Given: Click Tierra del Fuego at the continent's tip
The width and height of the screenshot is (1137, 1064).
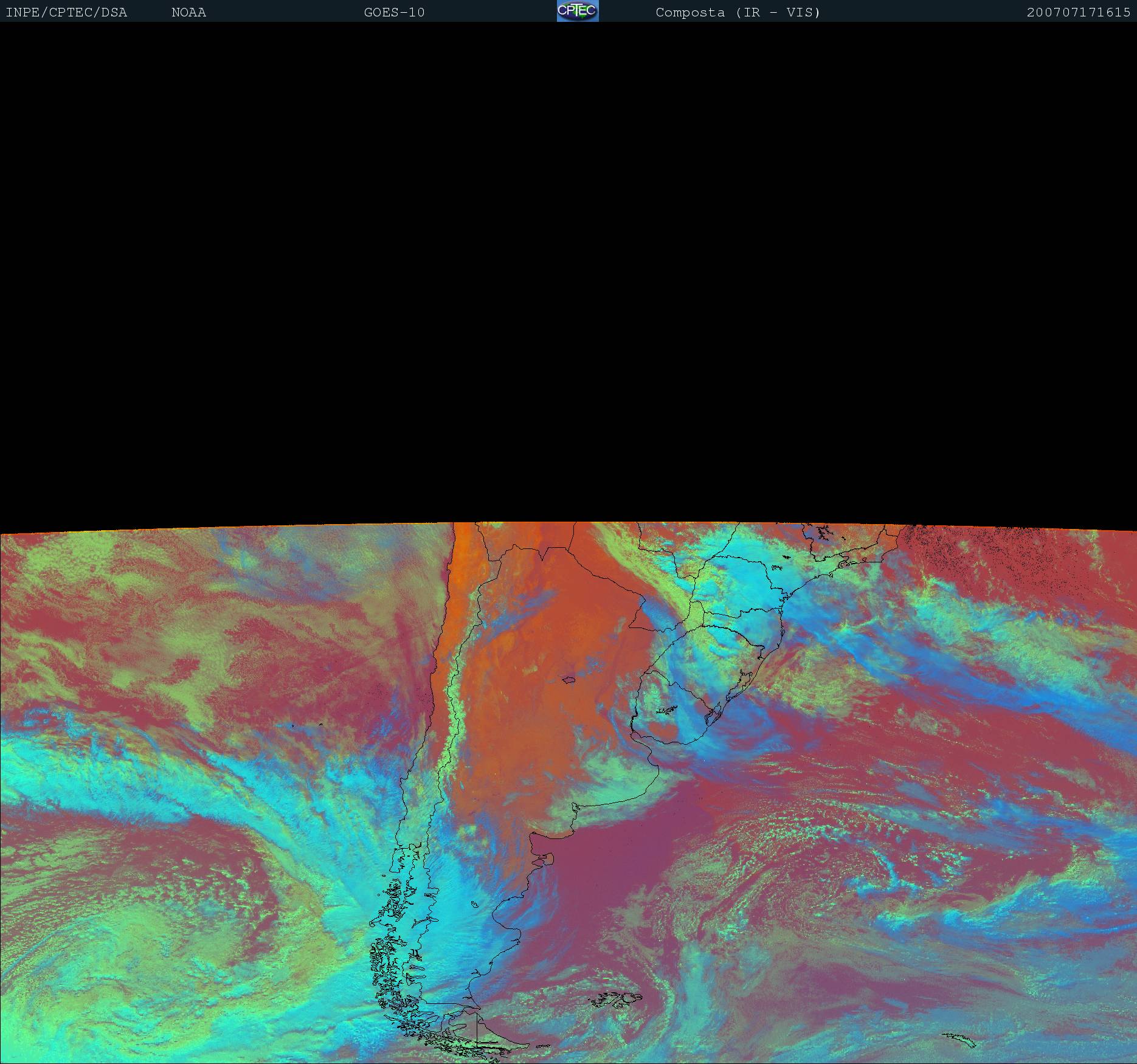Looking at the screenshot, I should (486, 1040).
